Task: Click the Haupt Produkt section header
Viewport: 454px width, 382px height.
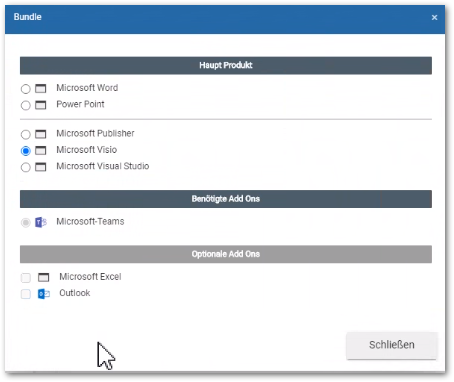Action: click(x=226, y=65)
